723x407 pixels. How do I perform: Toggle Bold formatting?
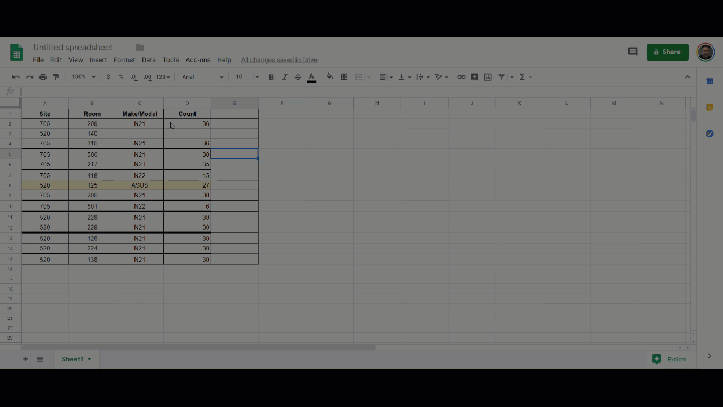[271, 77]
